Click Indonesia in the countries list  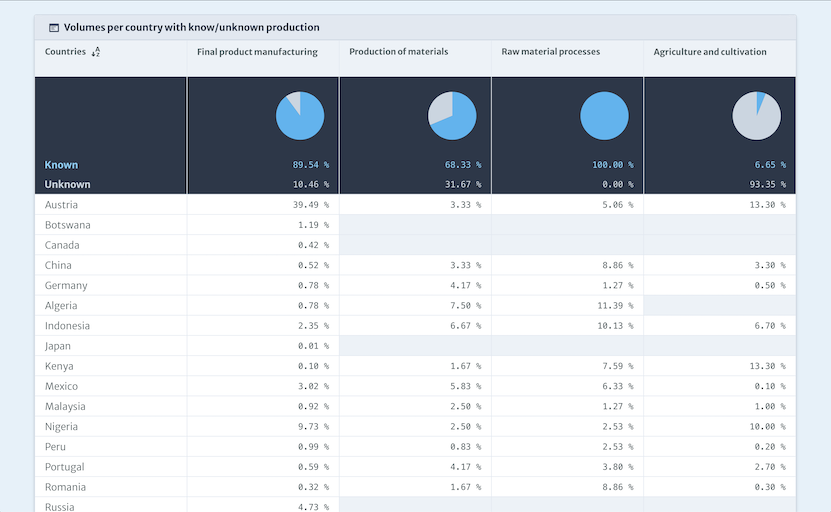coord(67,326)
